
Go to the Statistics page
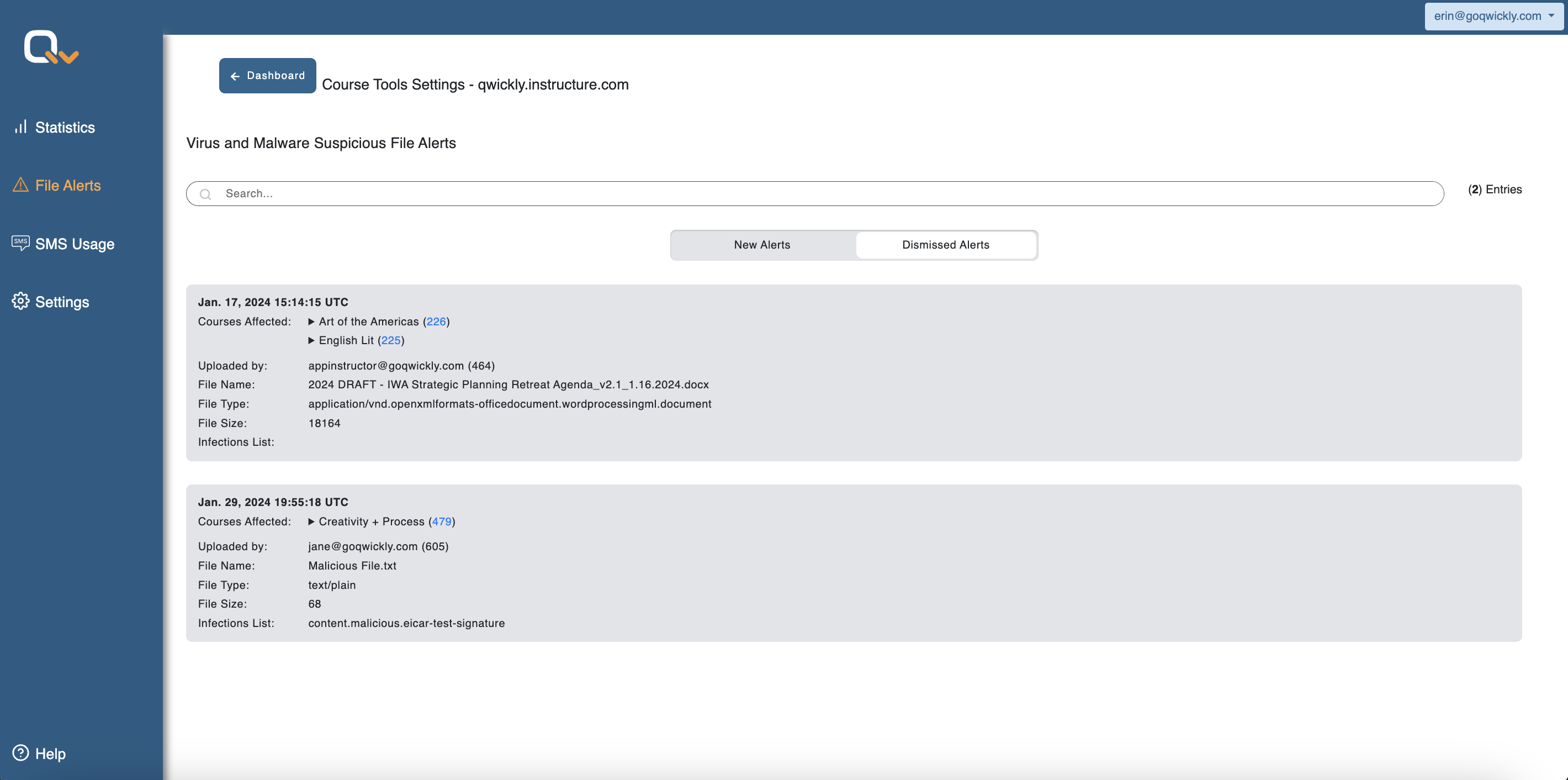point(65,127)
